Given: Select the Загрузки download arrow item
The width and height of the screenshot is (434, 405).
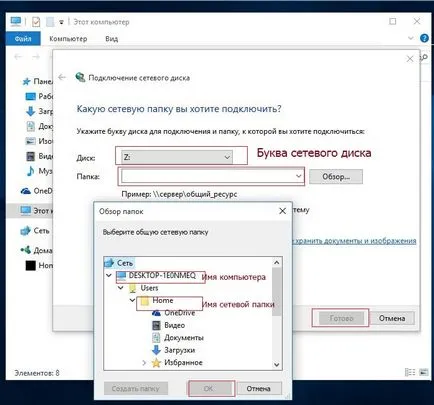Looking at the screenshot, I should (174, 350).
